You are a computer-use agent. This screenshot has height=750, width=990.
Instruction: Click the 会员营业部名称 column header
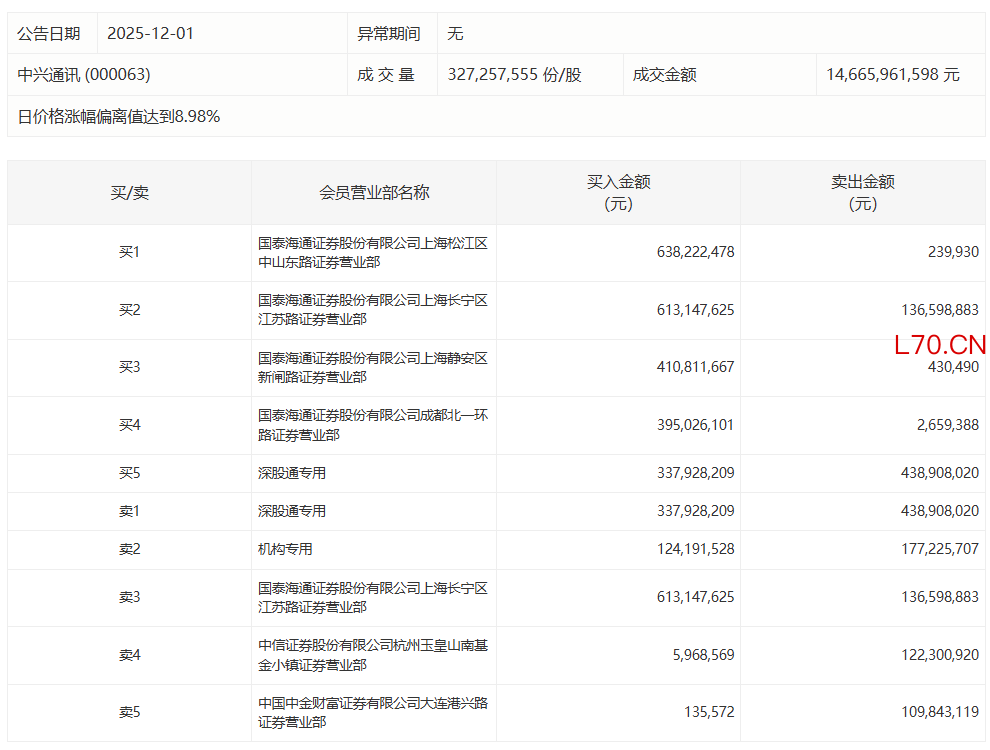point(374,192)
